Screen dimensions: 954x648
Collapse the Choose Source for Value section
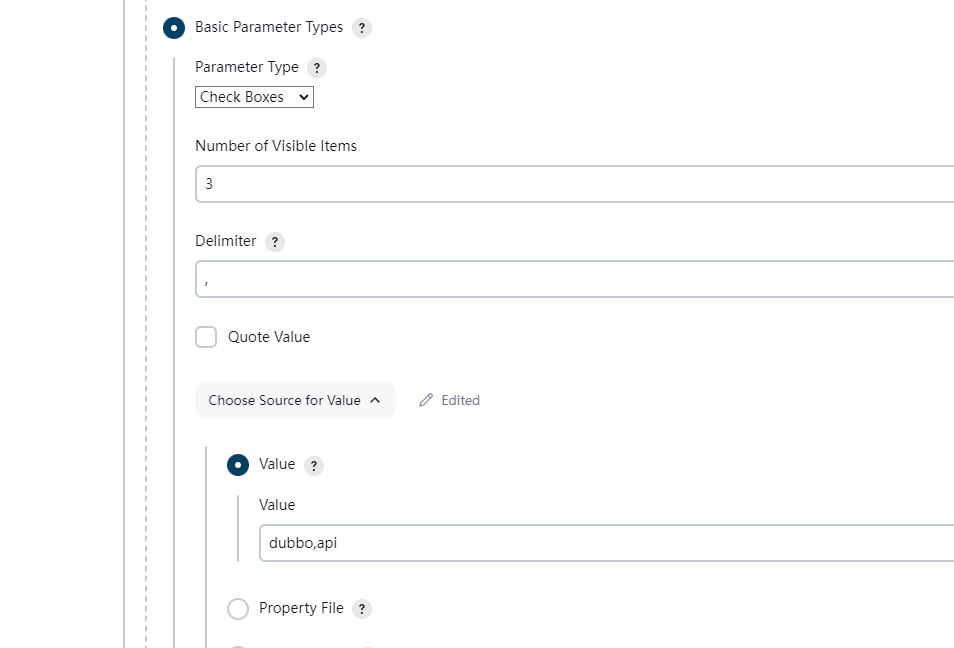295,400
